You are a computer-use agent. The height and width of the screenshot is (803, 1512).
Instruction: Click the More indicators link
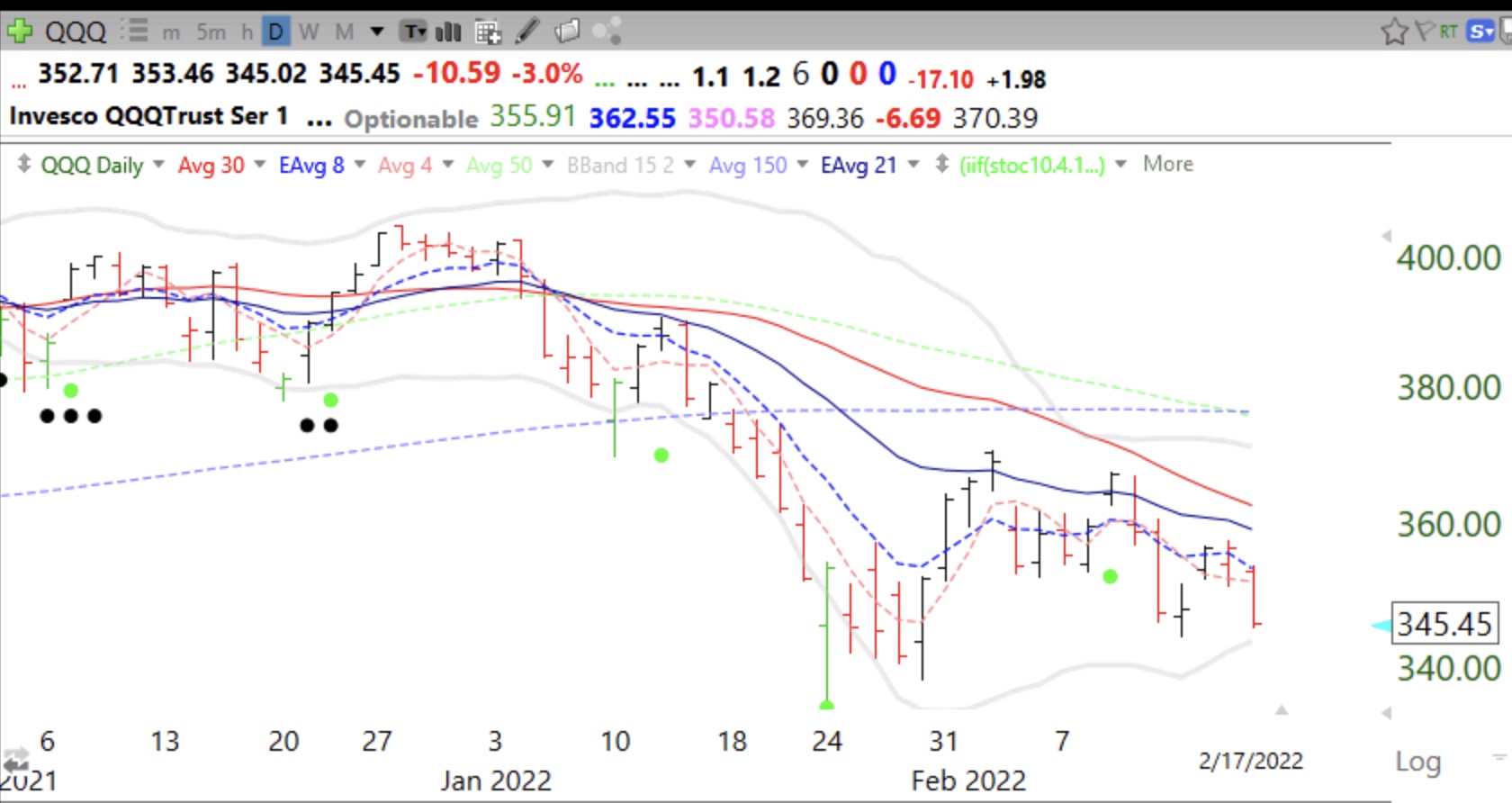1168,164
